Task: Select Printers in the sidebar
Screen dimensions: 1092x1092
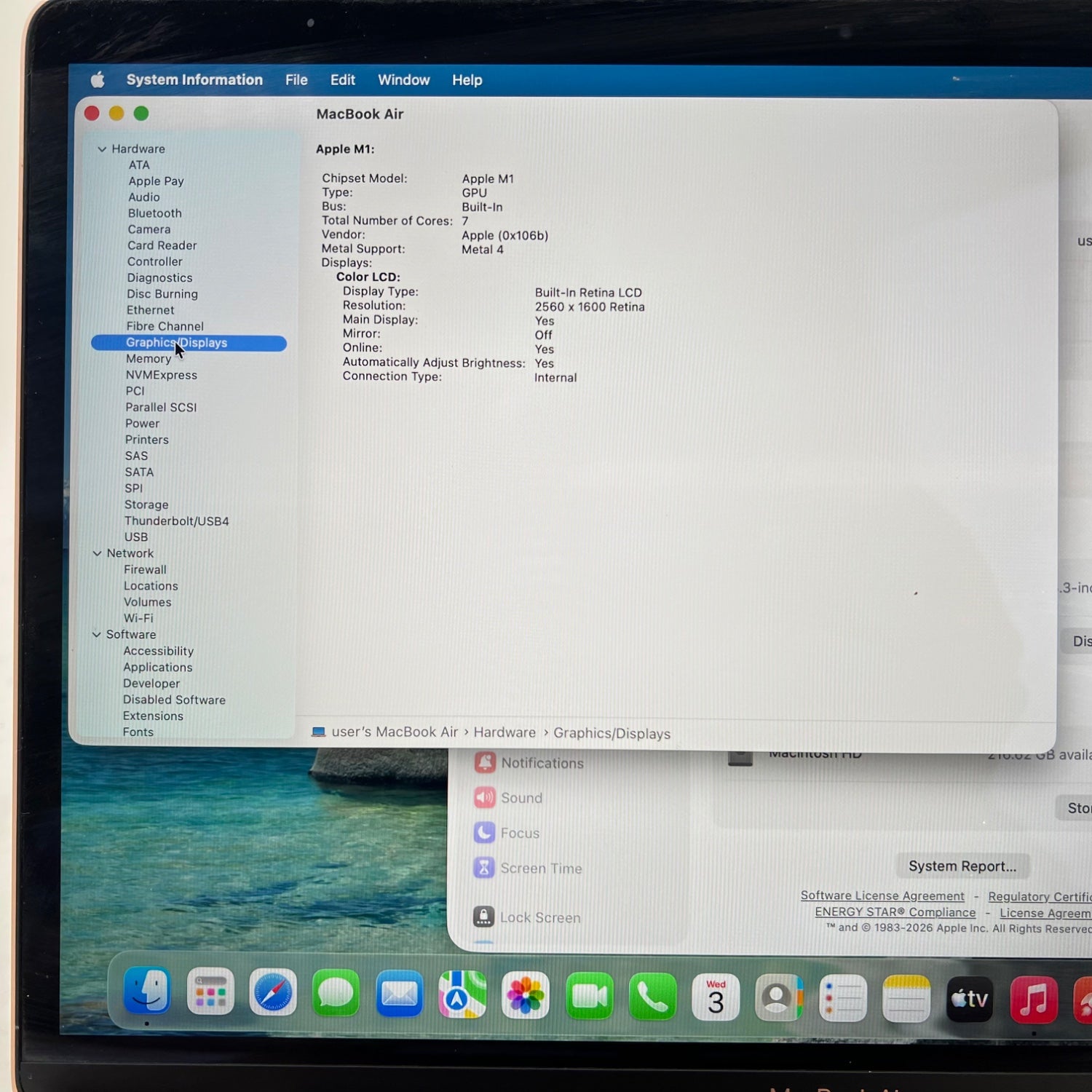Action: point(146,440)
